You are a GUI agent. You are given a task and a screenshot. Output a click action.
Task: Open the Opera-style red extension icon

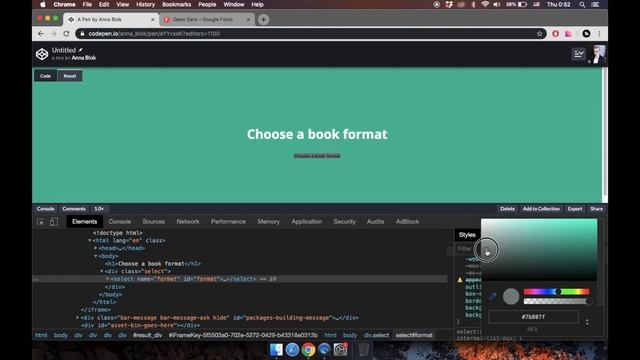coord(556,34)
